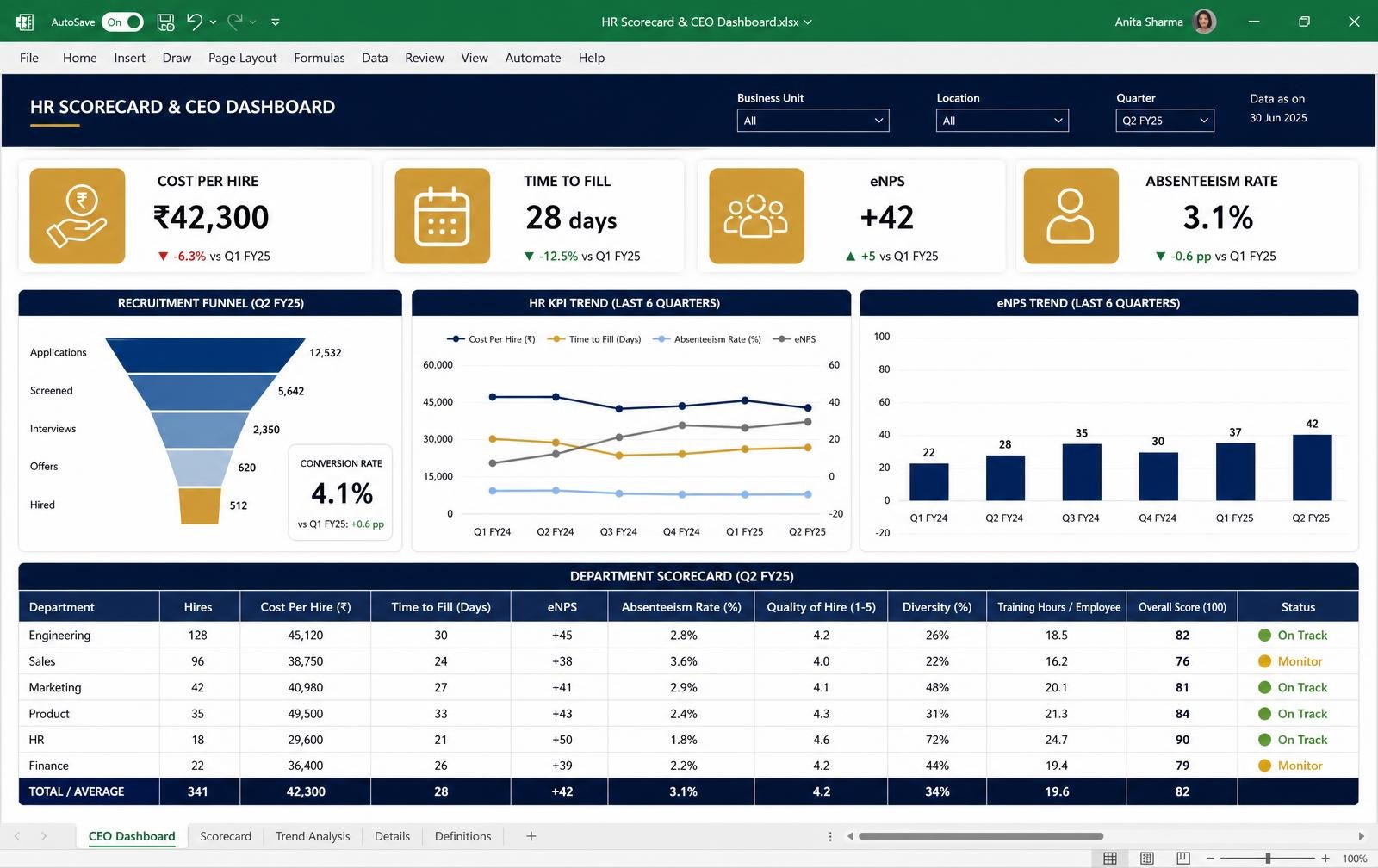Select the Engineering department cell
This screenshot has width=1378, height=868.
pos(89,635)
